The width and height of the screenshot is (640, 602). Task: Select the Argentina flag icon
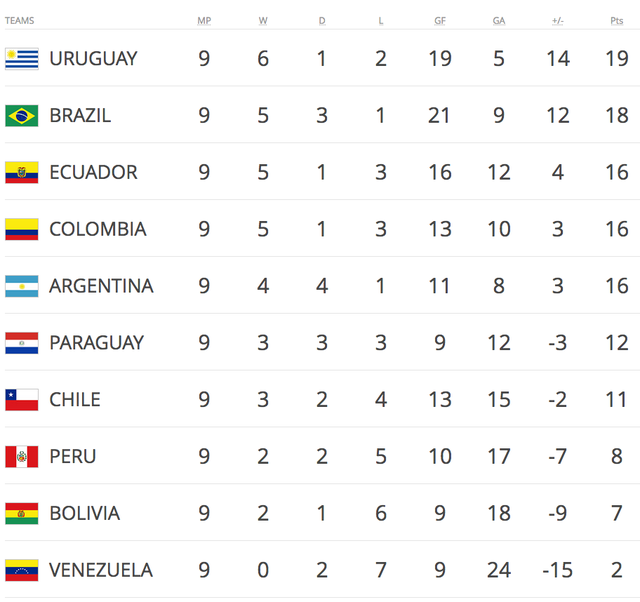(x=22, y=287)
